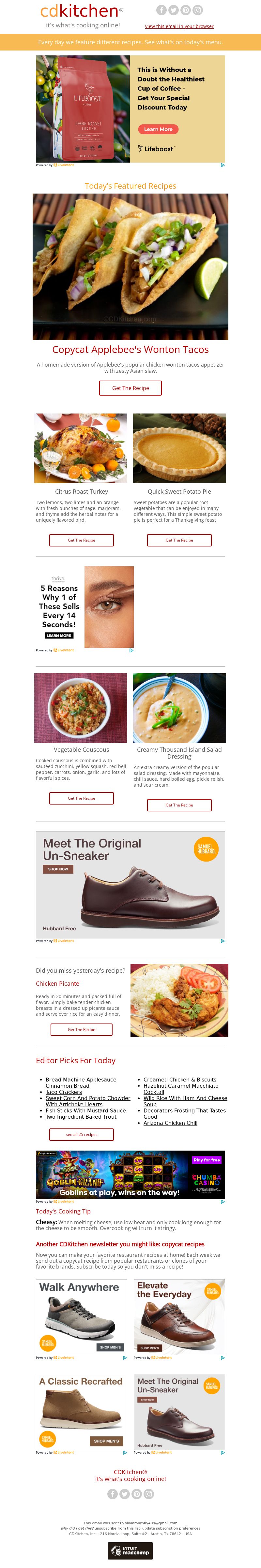
Task: Click the Intuit Mailchimp logo badge
Action: [x=130, y=1550]
